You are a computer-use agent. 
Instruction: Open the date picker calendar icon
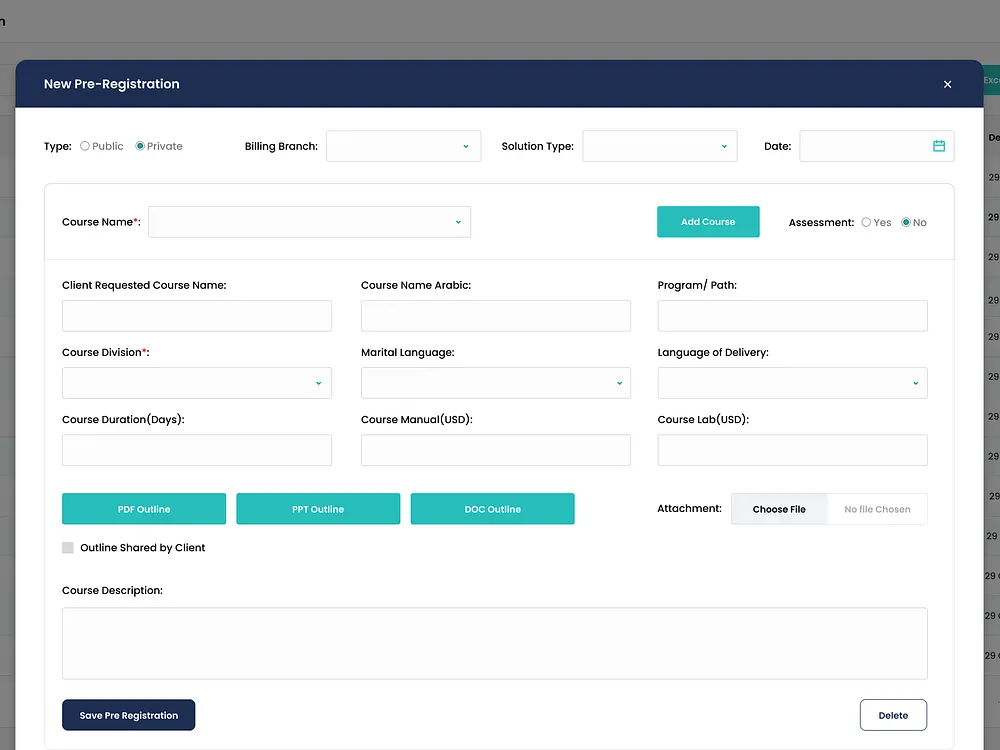click(x=938, y=145)
